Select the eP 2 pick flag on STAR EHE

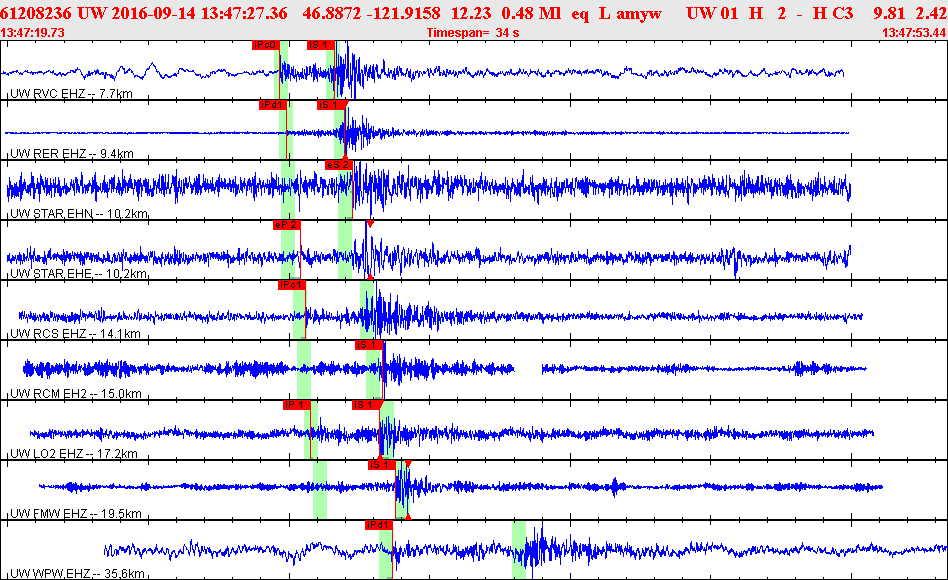[x=287, y=224]
